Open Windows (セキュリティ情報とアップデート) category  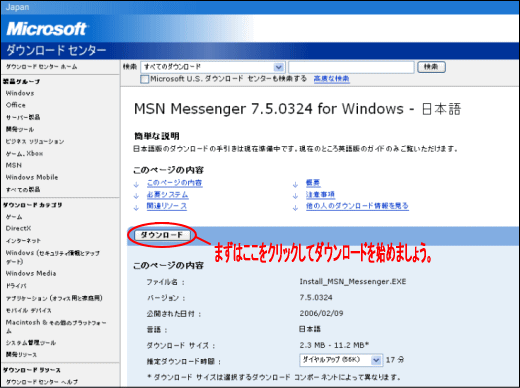tap(52, 257)
